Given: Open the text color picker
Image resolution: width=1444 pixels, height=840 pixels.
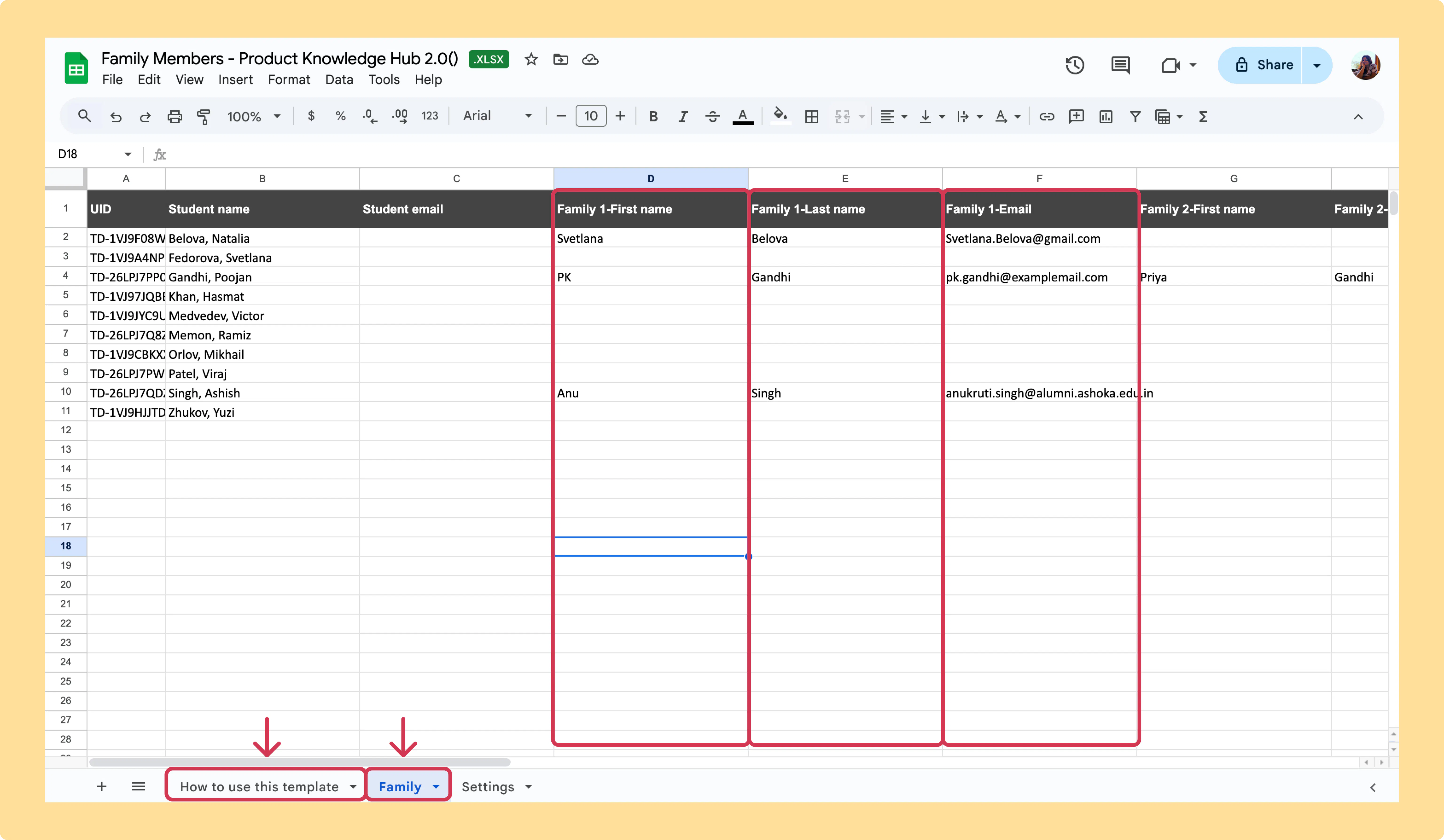Looking at the screenshot, I should (743, 117).
